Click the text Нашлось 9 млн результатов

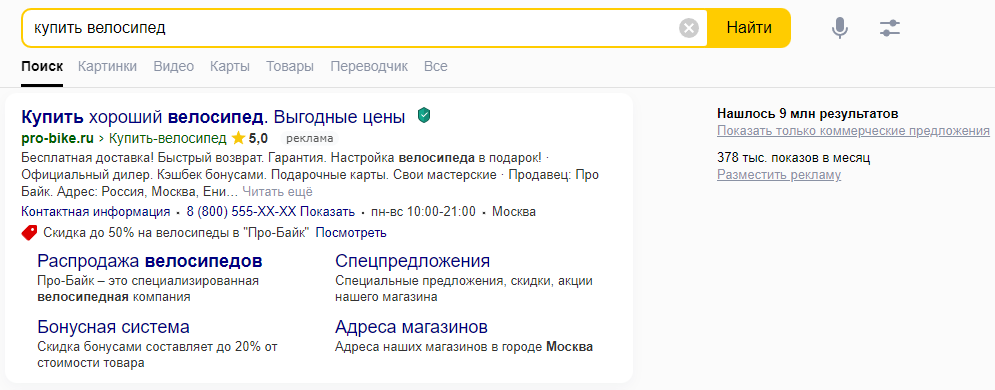[808, 114]
